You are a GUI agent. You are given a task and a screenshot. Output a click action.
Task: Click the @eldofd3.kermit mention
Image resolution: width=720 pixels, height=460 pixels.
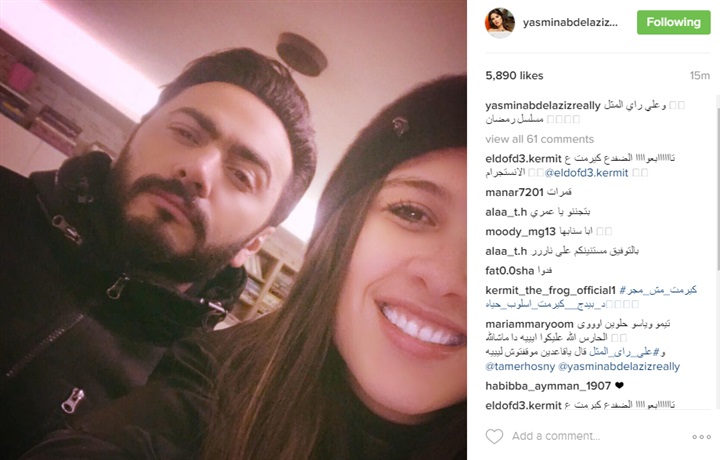coord(586,173)
